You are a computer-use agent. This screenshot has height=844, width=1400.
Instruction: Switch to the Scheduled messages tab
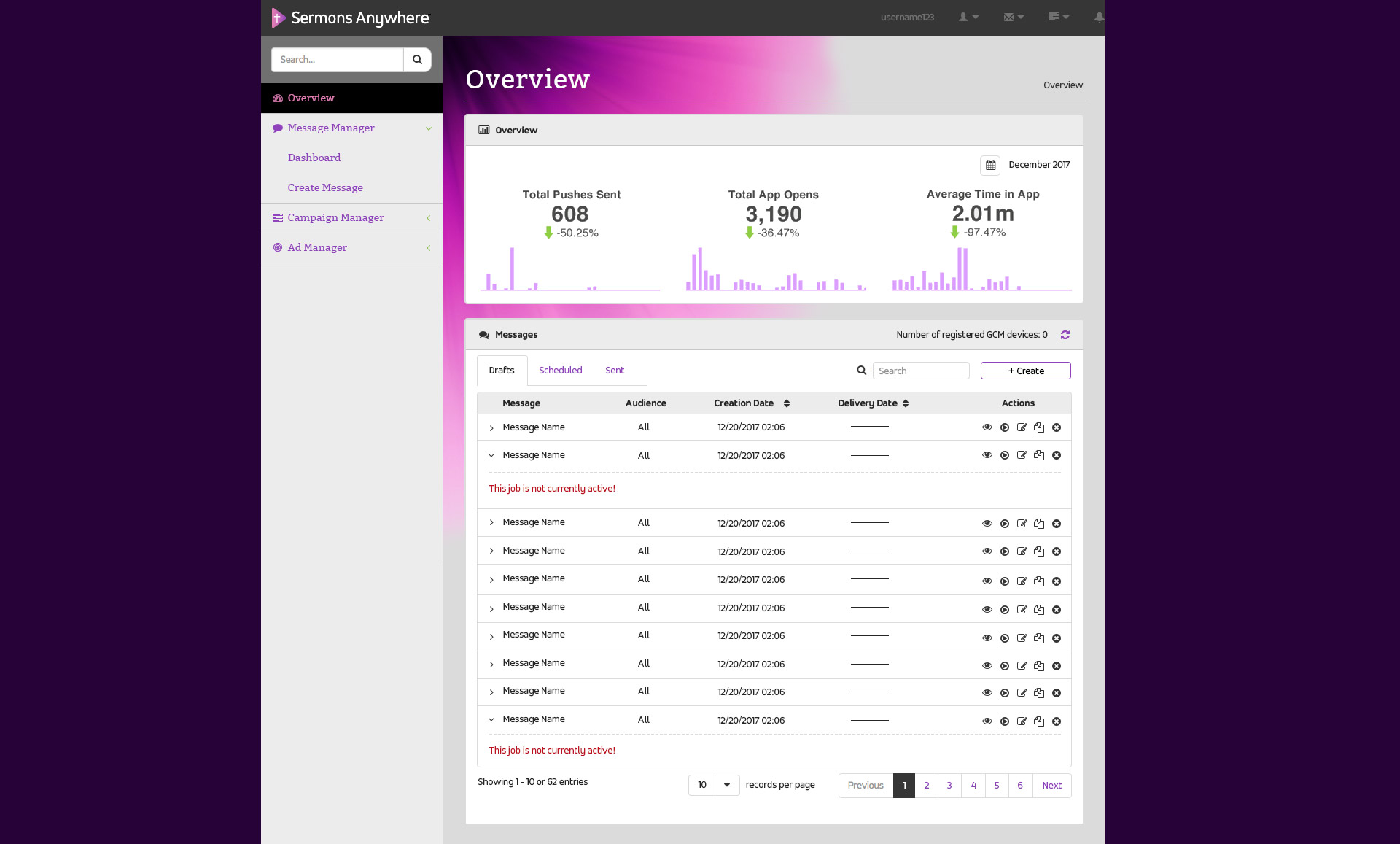[560, 370]
